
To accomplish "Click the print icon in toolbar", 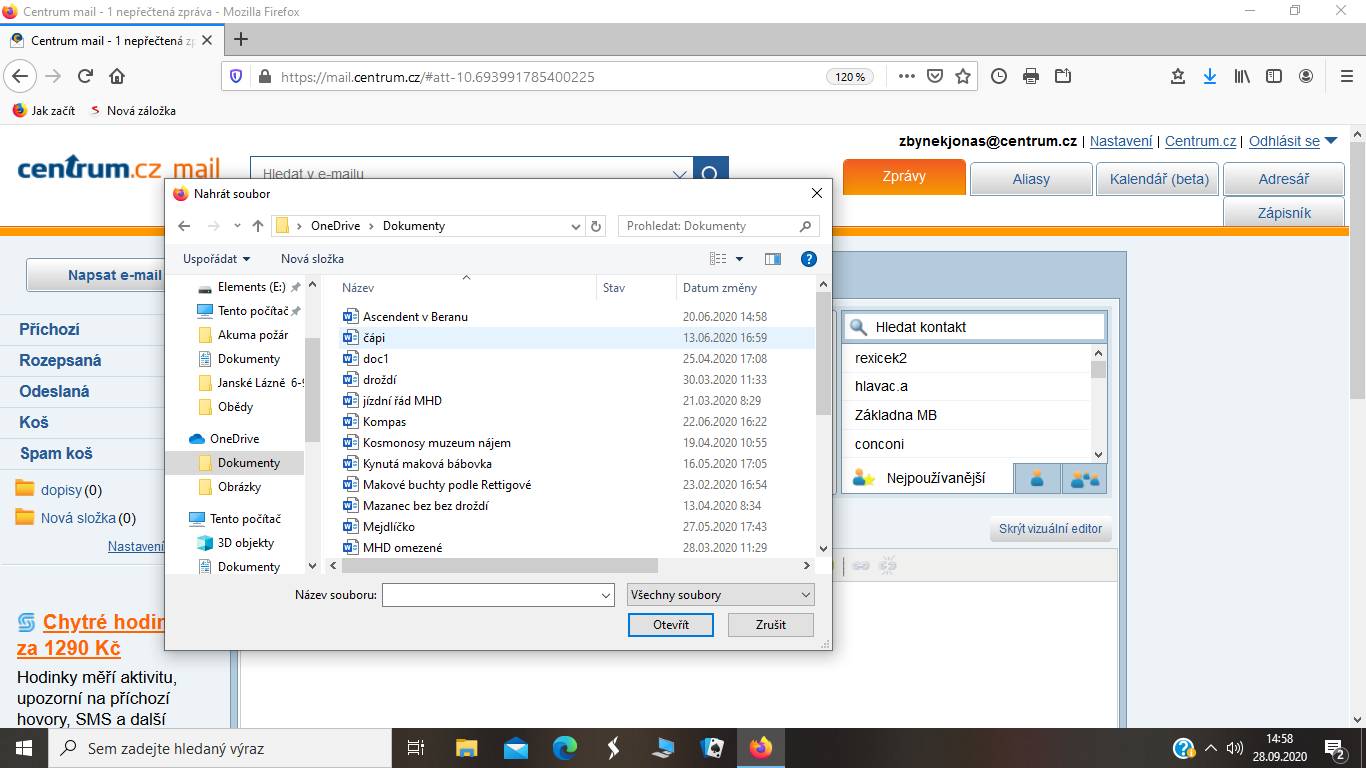I will pos(1031,76).
